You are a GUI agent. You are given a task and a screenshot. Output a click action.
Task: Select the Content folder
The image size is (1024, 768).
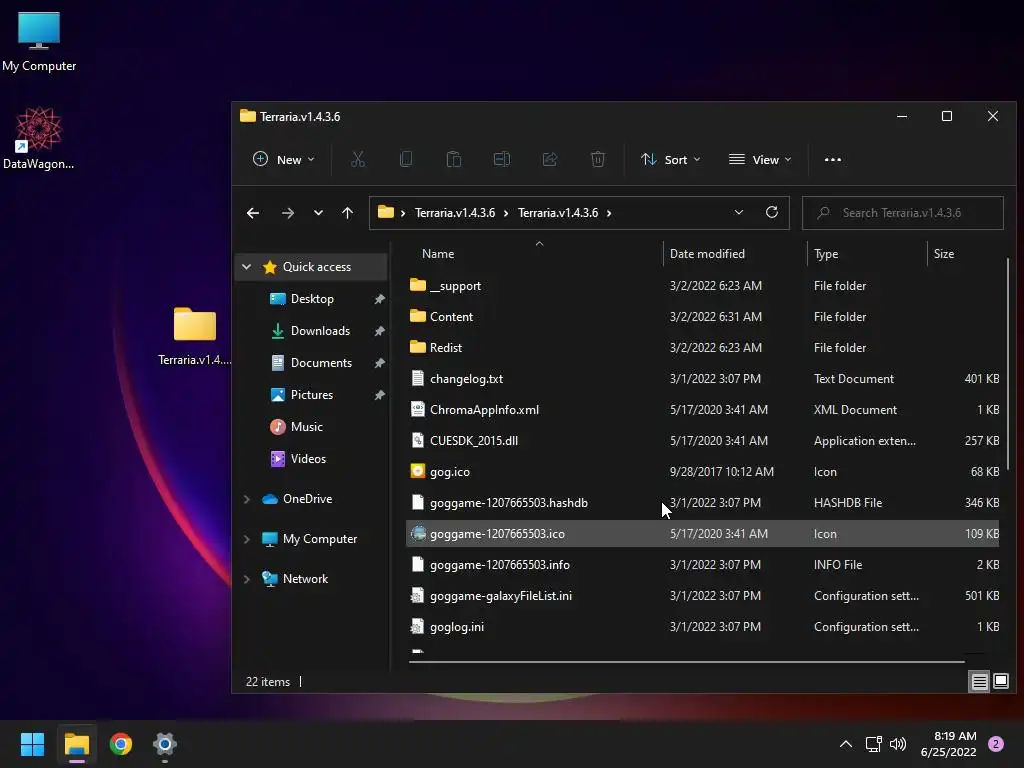703,317
